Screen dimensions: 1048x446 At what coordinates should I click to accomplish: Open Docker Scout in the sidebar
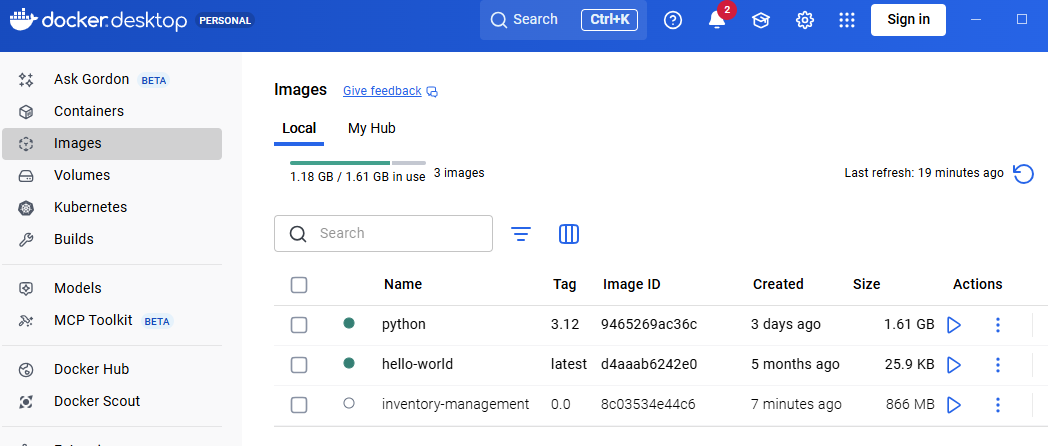pyautogui.click(x=112, y=402)
